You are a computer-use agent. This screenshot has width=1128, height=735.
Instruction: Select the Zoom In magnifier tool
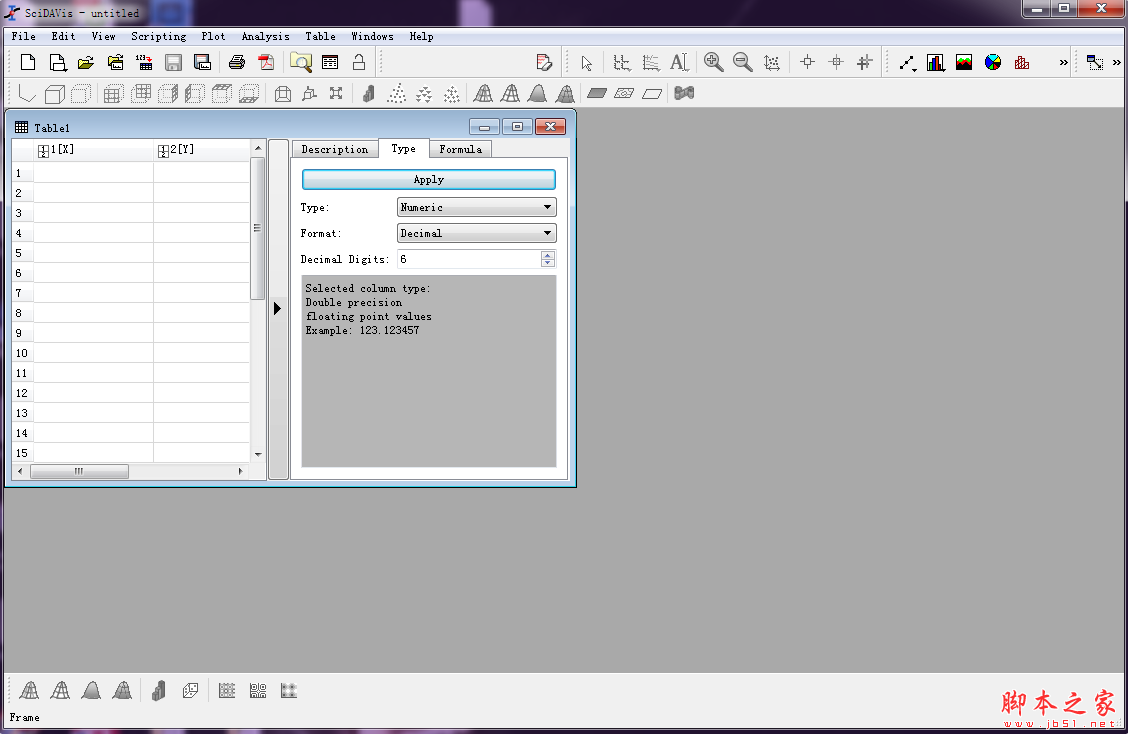pos(713,62)
